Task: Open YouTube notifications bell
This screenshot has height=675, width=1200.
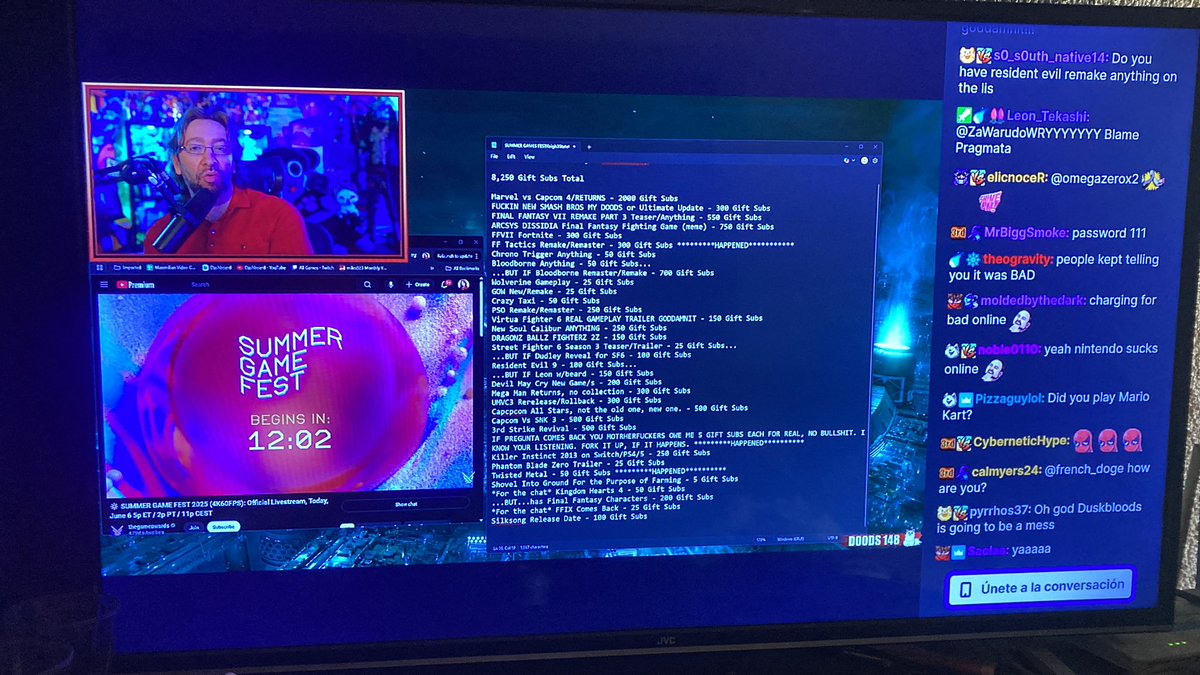Action: pos(445,284)
